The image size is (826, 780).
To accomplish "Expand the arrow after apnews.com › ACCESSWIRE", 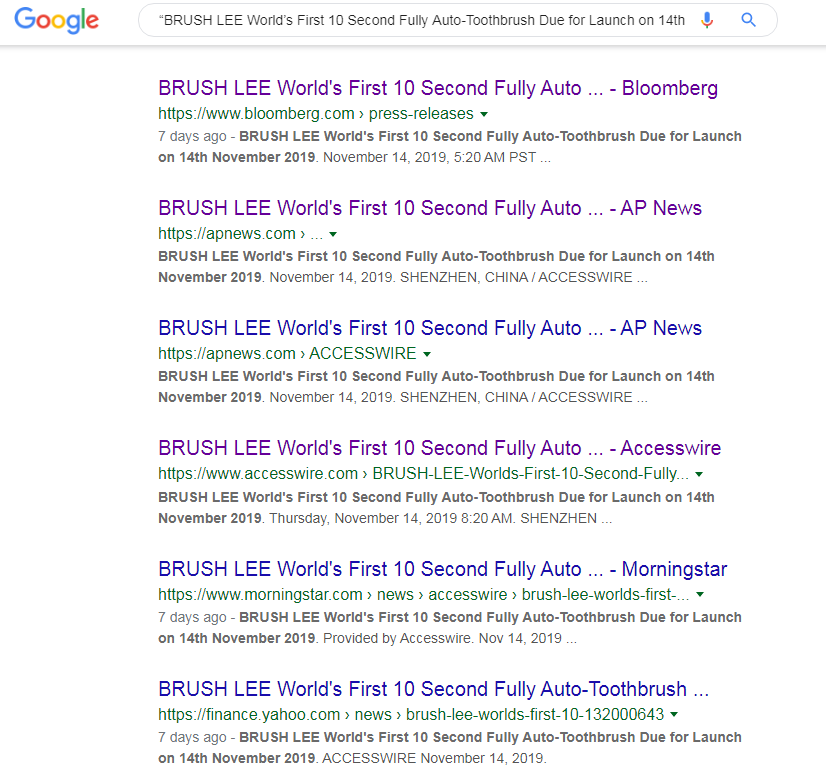I will pos(427,354).
